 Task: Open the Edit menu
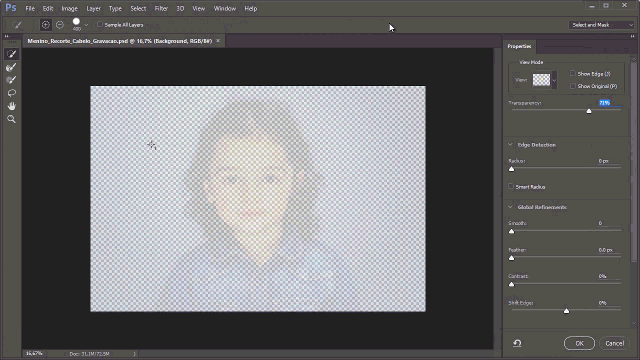tap(48, 8)
